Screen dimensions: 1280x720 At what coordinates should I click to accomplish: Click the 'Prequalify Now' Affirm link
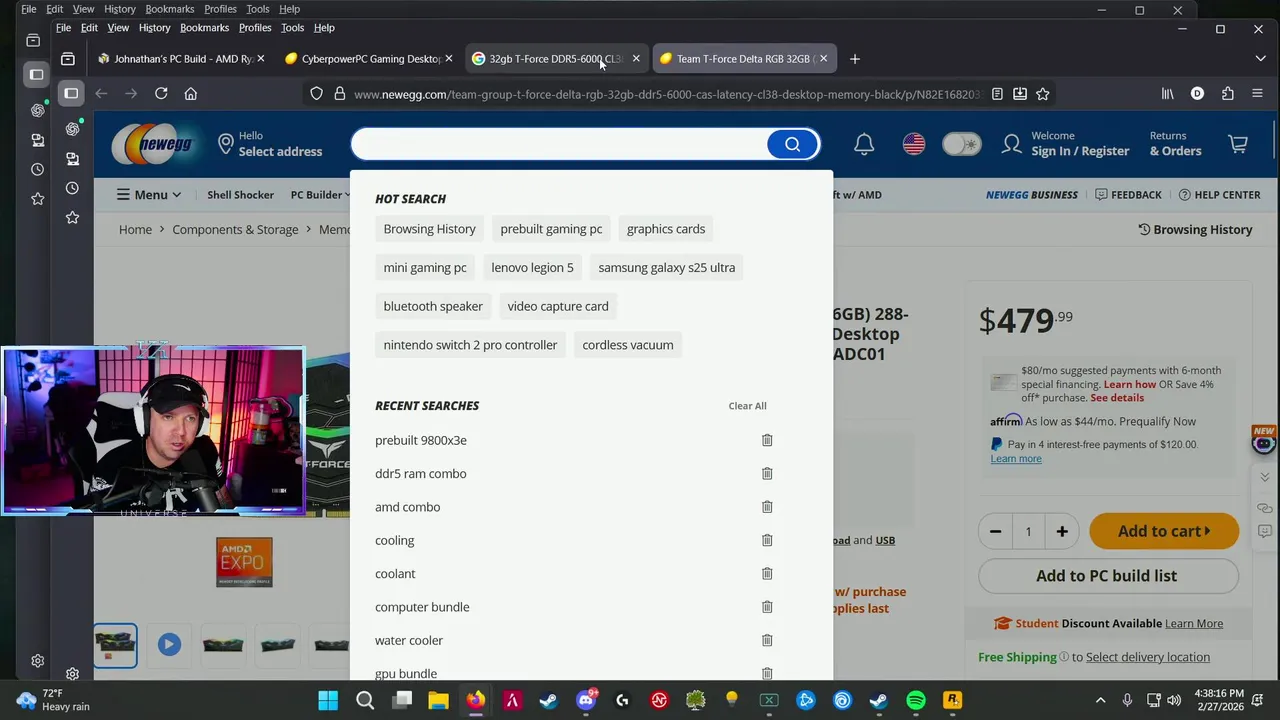point(1157,421)
